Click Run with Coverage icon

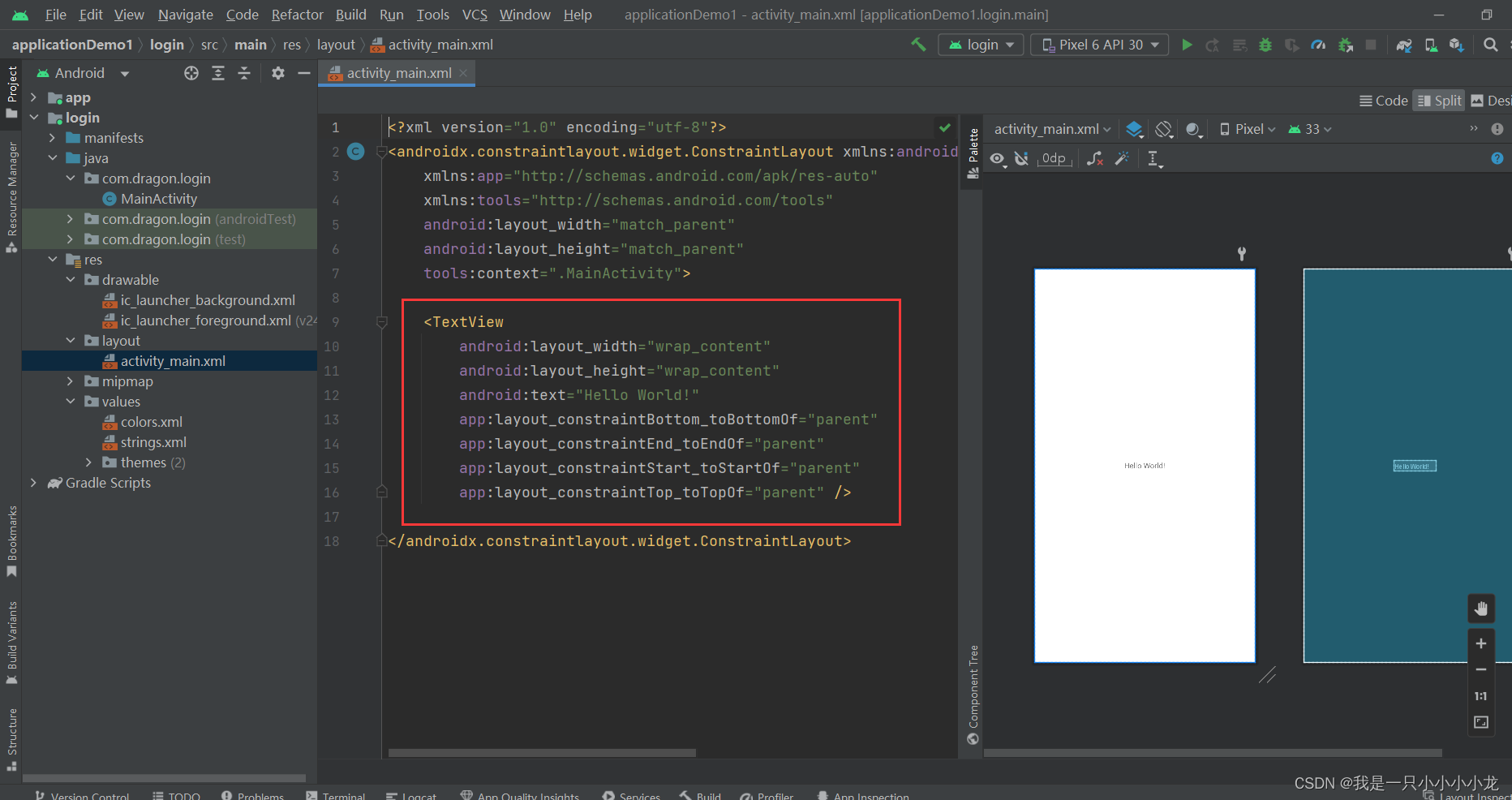tap(1292, 45)
